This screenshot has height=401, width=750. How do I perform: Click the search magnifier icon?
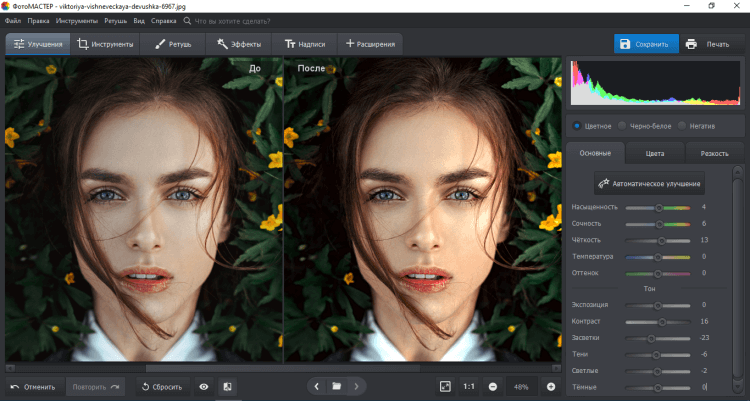(187, 20)
